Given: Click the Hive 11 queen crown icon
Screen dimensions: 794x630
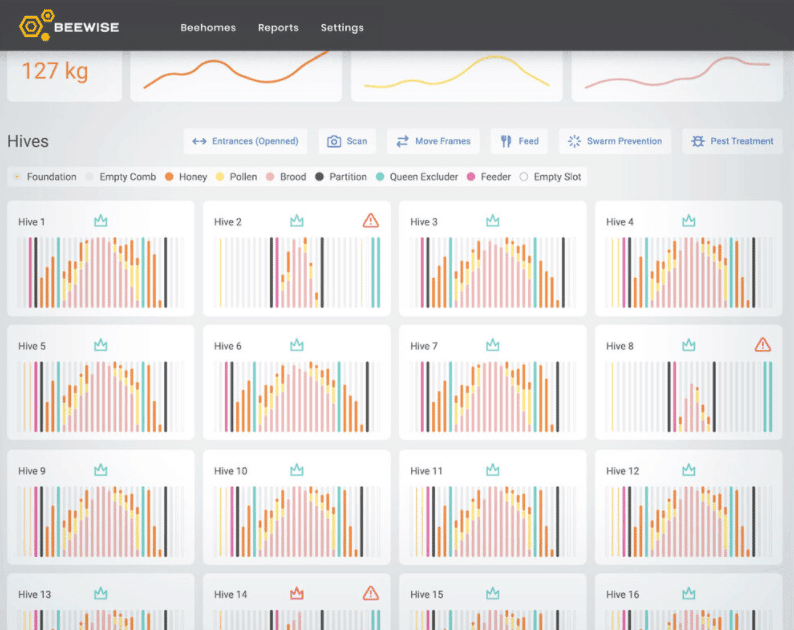Looking at the screenshot, I should click(x=493, y=470).
